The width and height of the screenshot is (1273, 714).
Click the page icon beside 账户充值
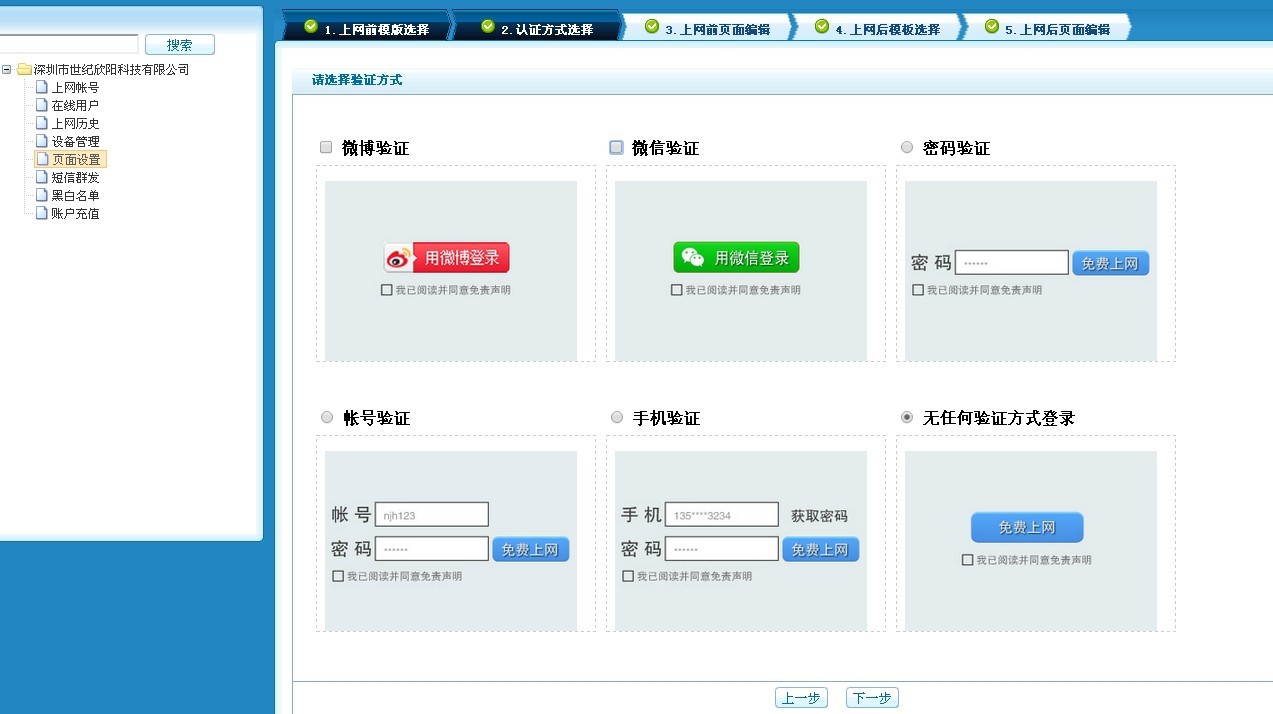42,213
